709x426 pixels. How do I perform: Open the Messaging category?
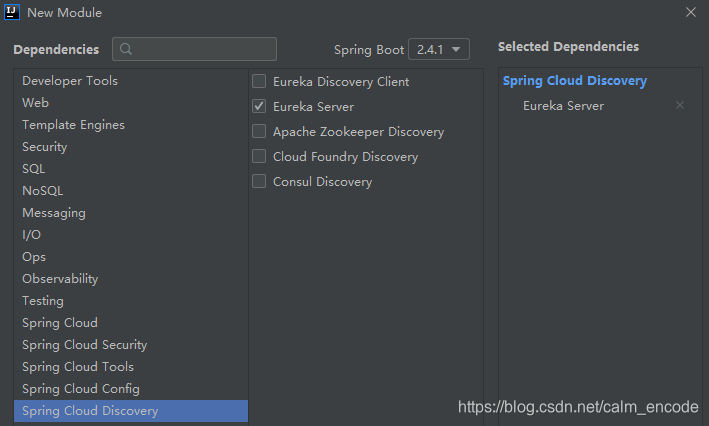[x=131, y=213]
